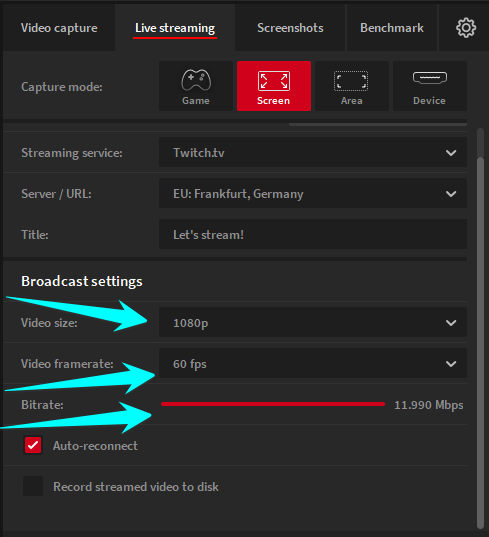Open the Server / URL dropdown
Image resolution: width=489 pixels, height=537 pixels.
point(313,193)
